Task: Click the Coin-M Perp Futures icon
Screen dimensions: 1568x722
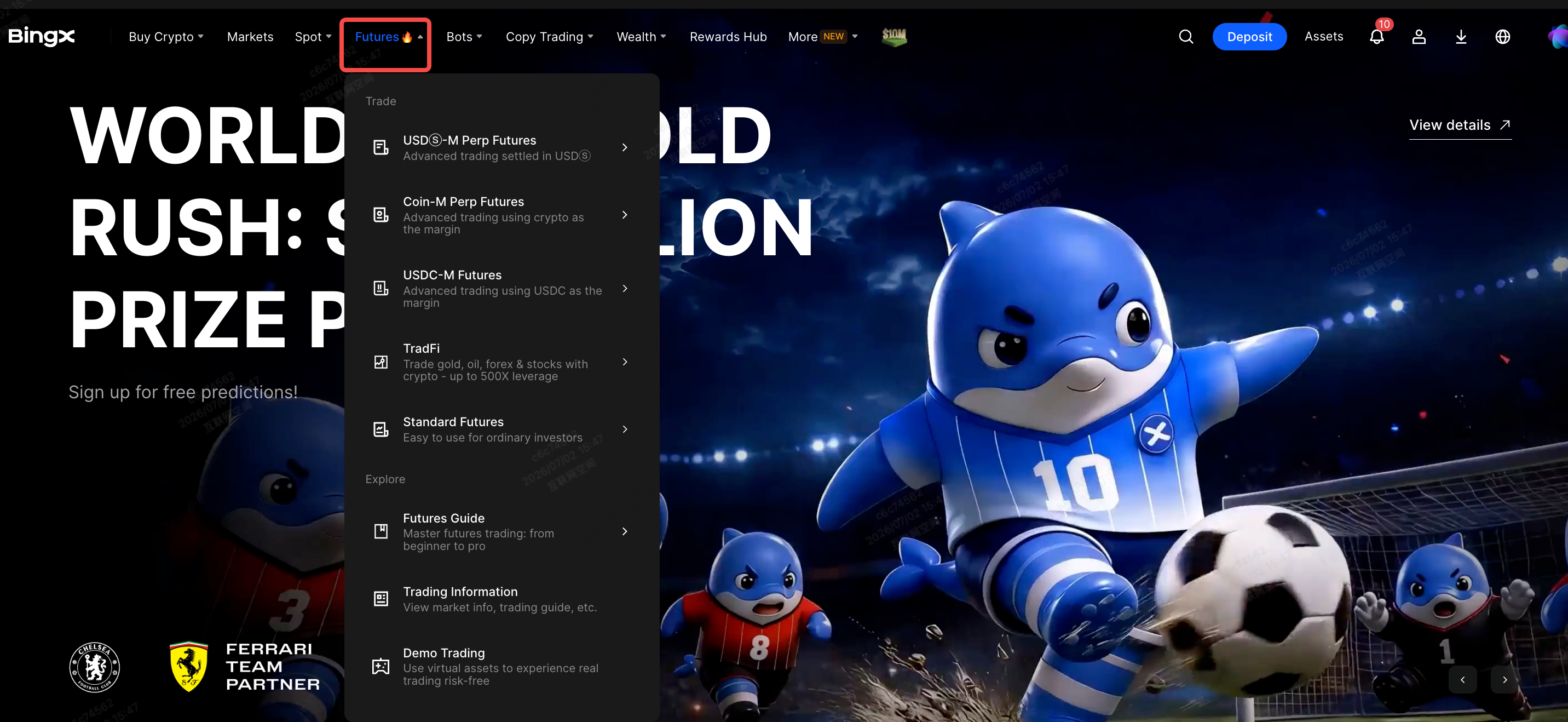Action: pos(381,215)
